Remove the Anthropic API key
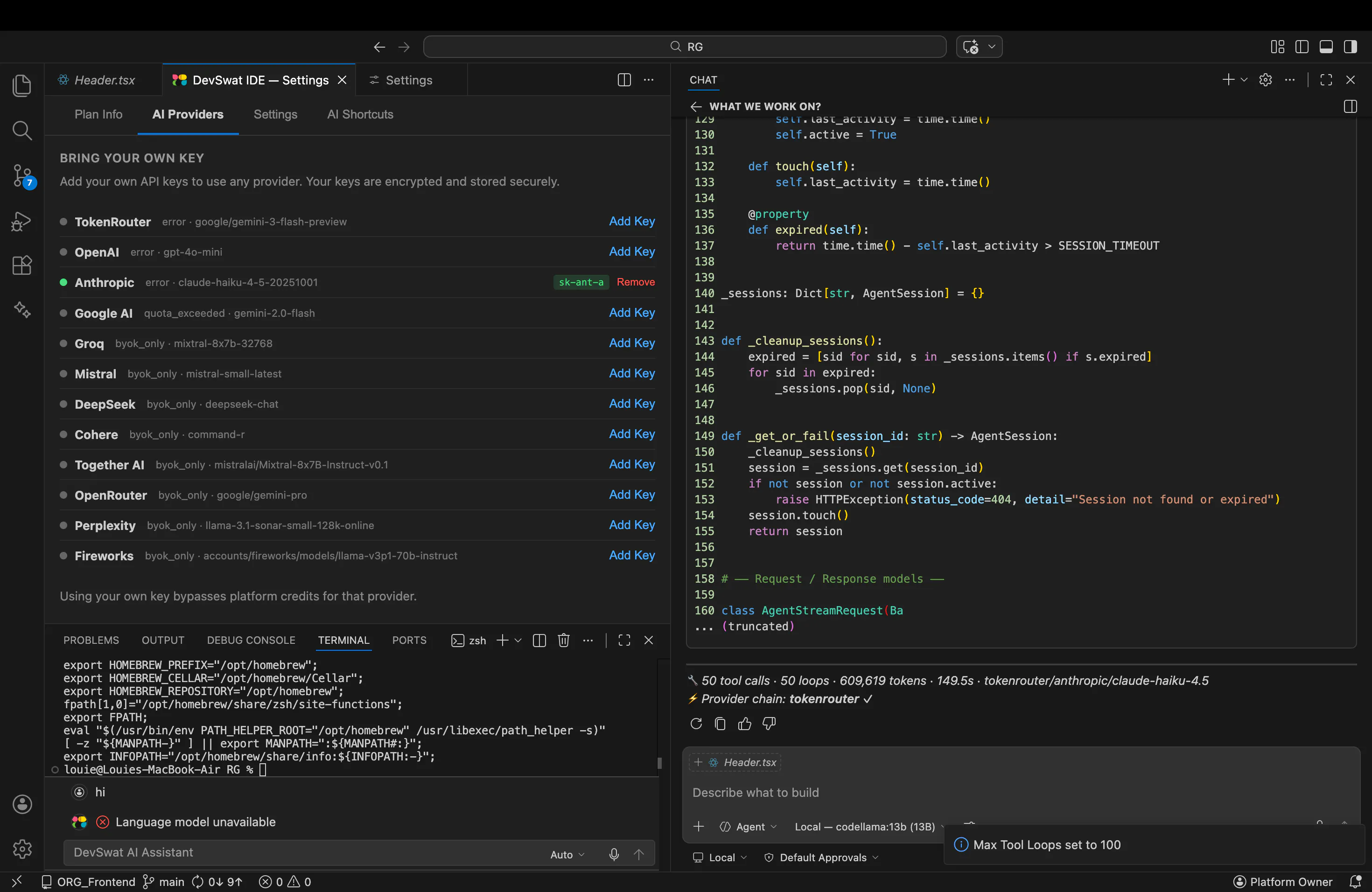Screen dimensions: 1372x892 636,282
